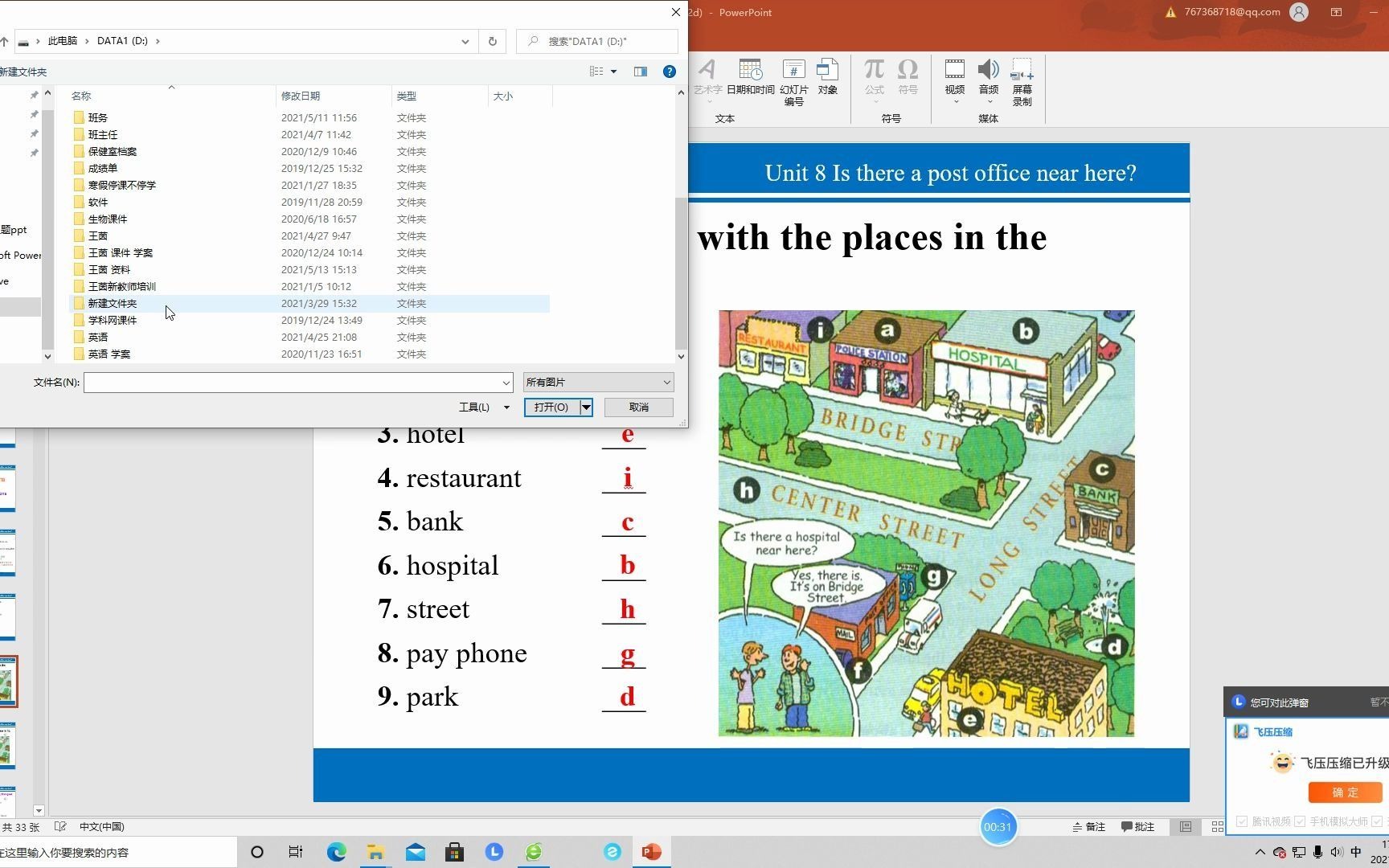
Task: Insert Date and Time in PowerPoint ribbon
Action: click(750, 78)
